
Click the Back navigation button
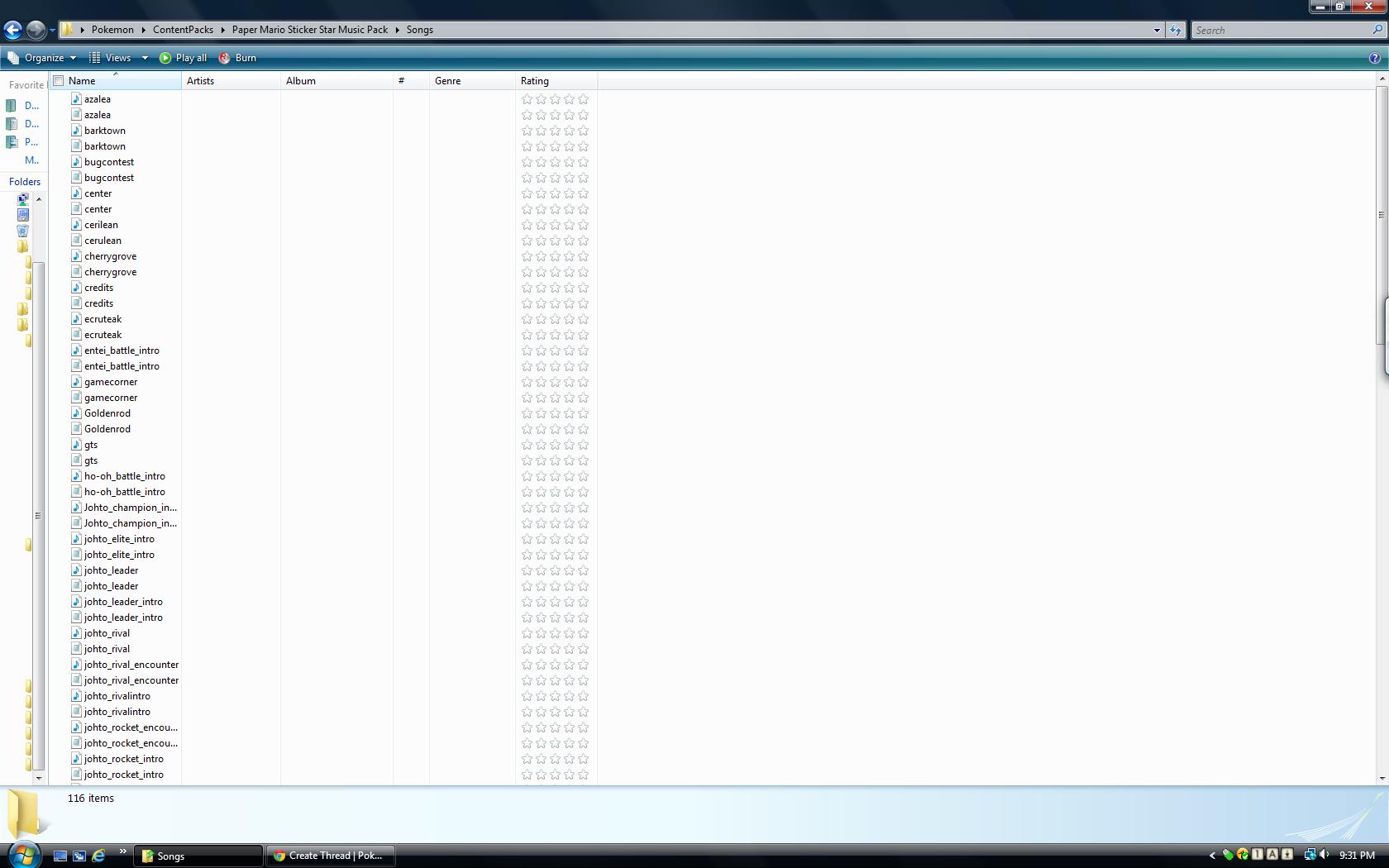coord(12,30)
